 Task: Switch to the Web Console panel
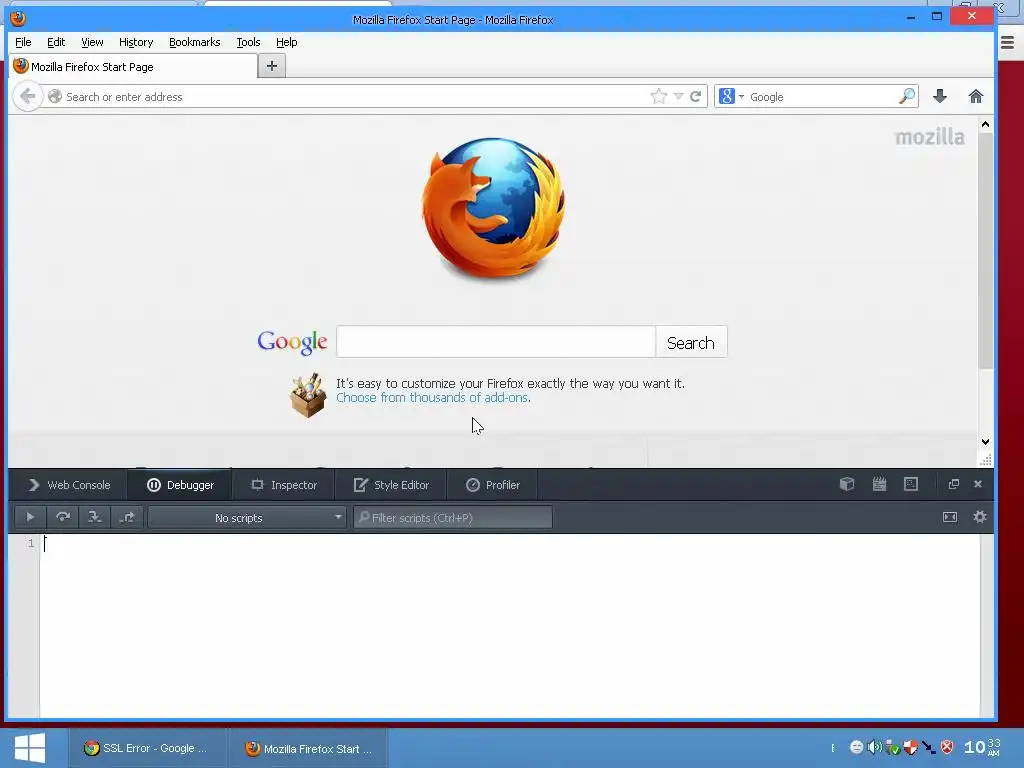pos(69,485)
